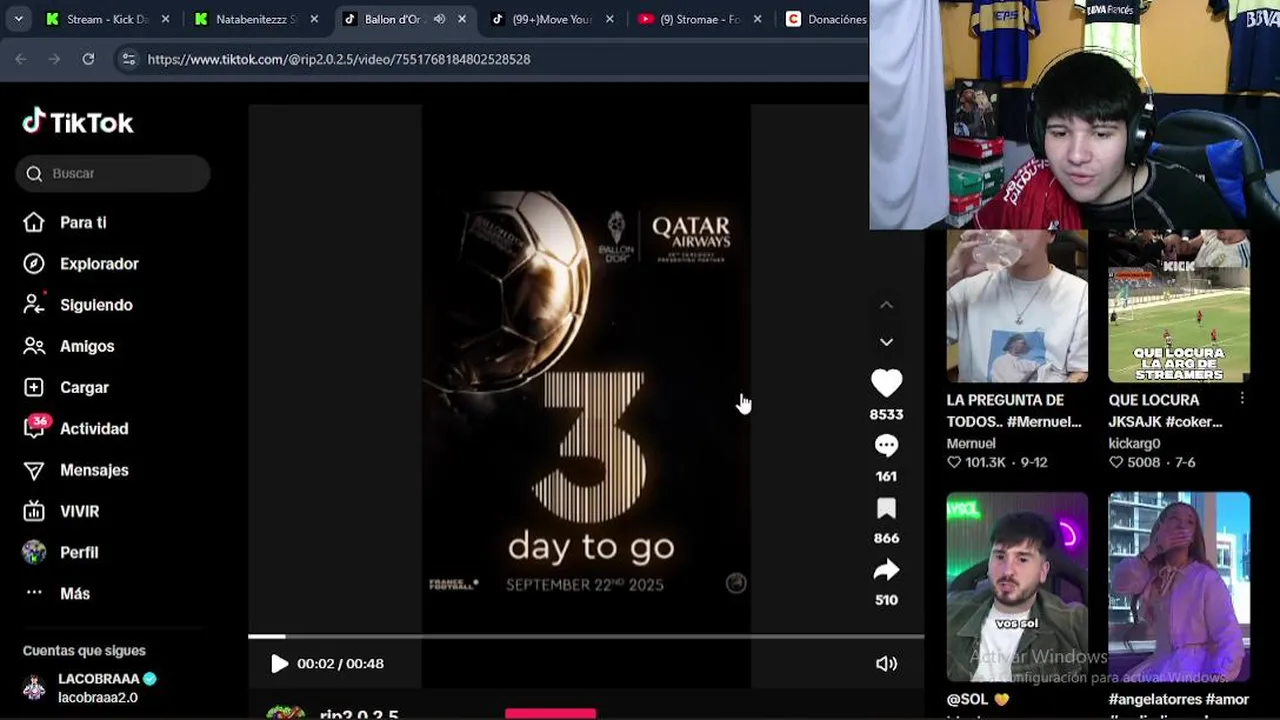
Task: Open the Cargar upload page
Action: point(84,387)
